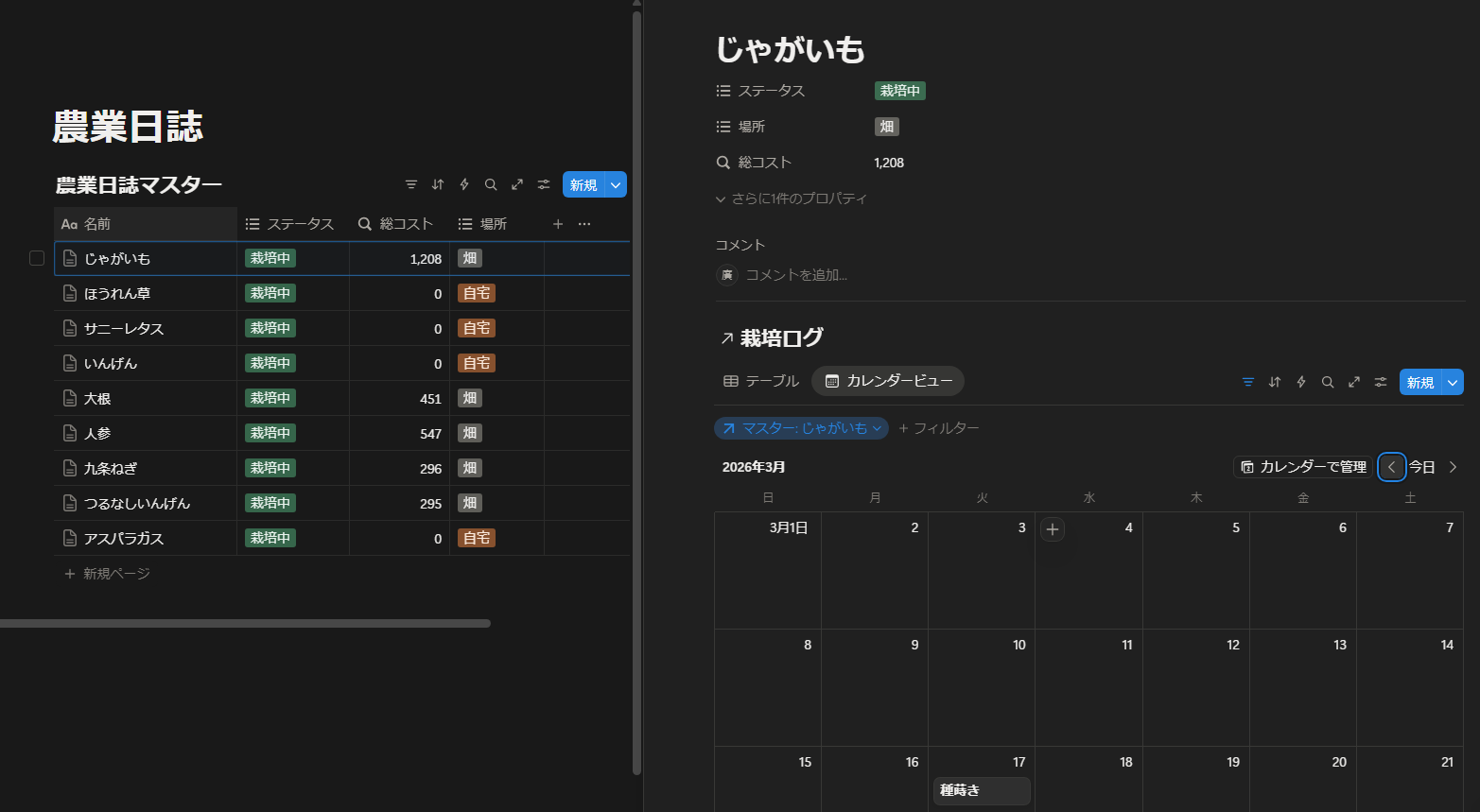Click search icon in 農業日誌マスター toolbar
Screen dimensions: 1480x812
click(491, 185)
